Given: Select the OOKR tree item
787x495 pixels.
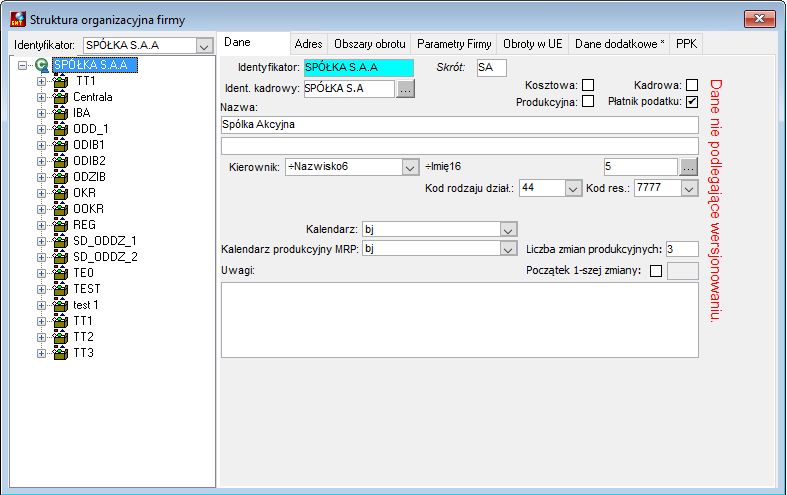Looking at the screenshot, I should click(x=88, y=209).
